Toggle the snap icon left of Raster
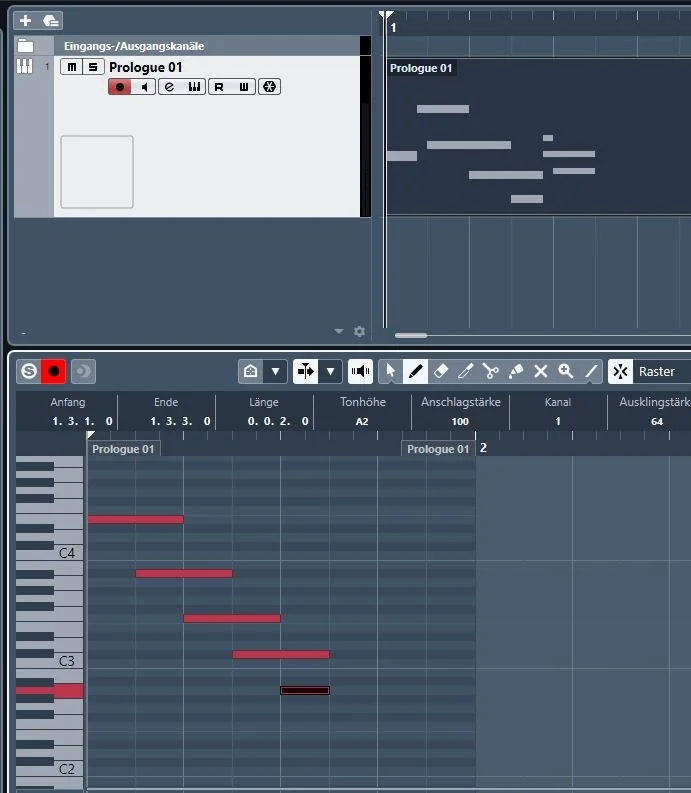This screenshot has width=691, height=793. (621, 371)
